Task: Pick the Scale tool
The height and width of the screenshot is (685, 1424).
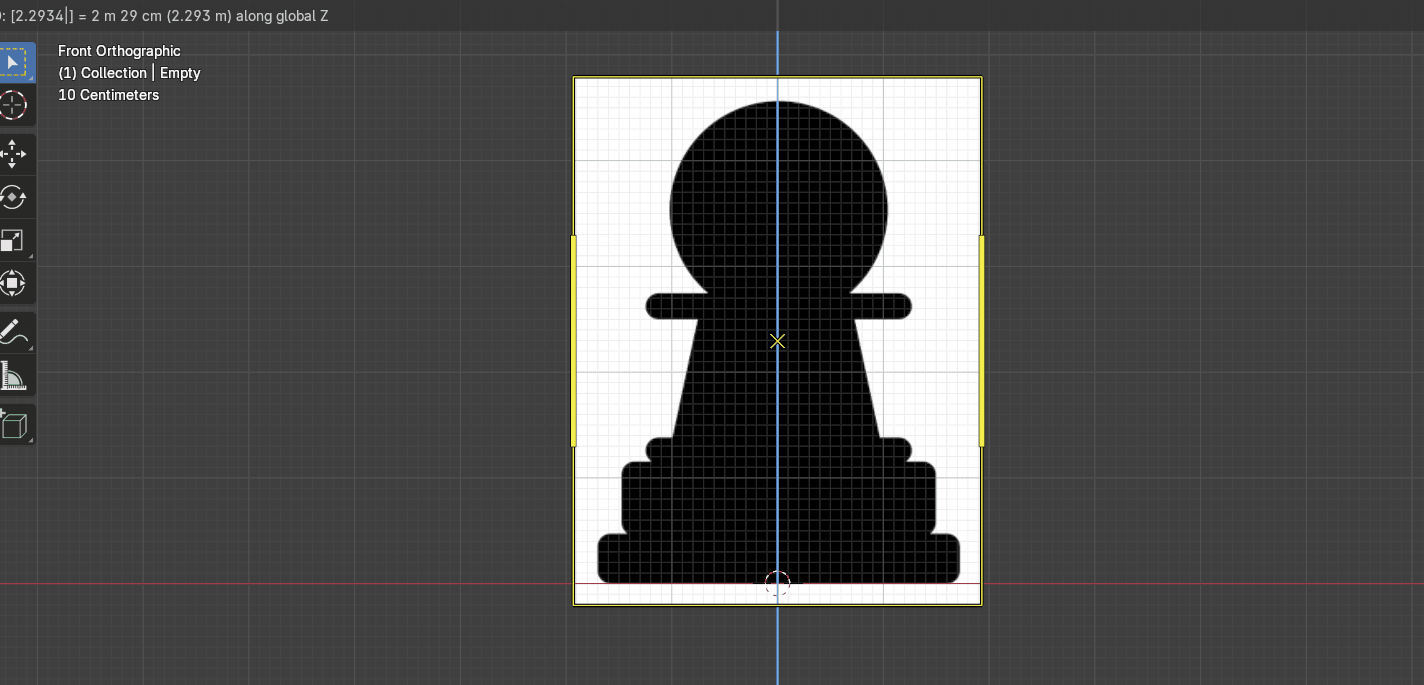Action: tap(13, 241)
